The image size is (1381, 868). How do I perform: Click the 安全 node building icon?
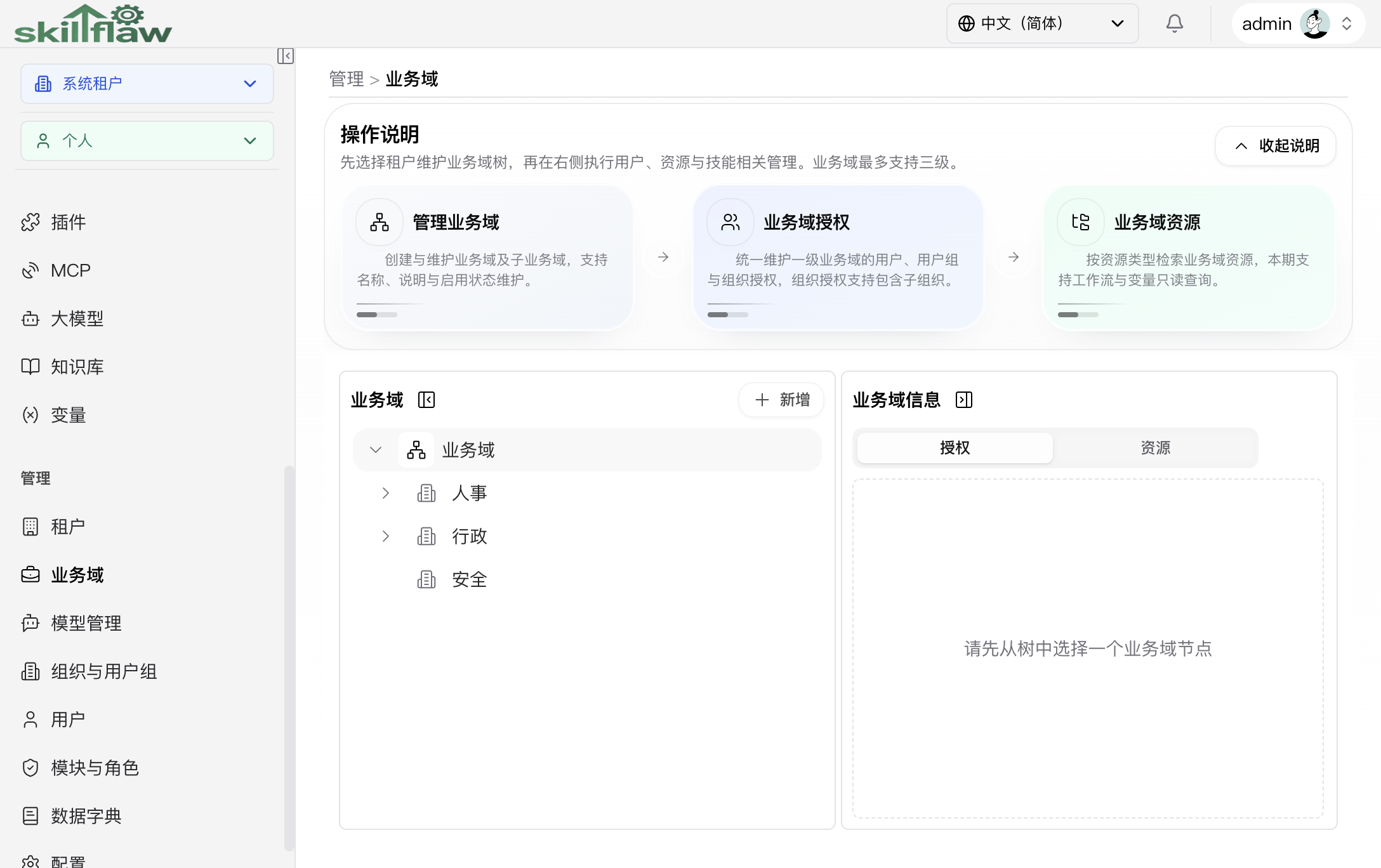click(426, 579)
